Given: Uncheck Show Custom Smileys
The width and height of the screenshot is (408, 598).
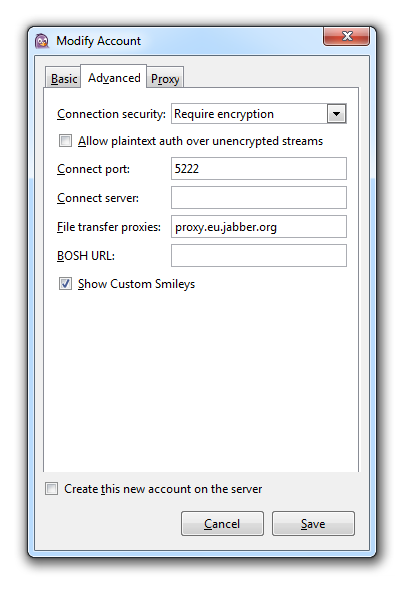Looking at the screenshot, I should (x=65, y=284).
